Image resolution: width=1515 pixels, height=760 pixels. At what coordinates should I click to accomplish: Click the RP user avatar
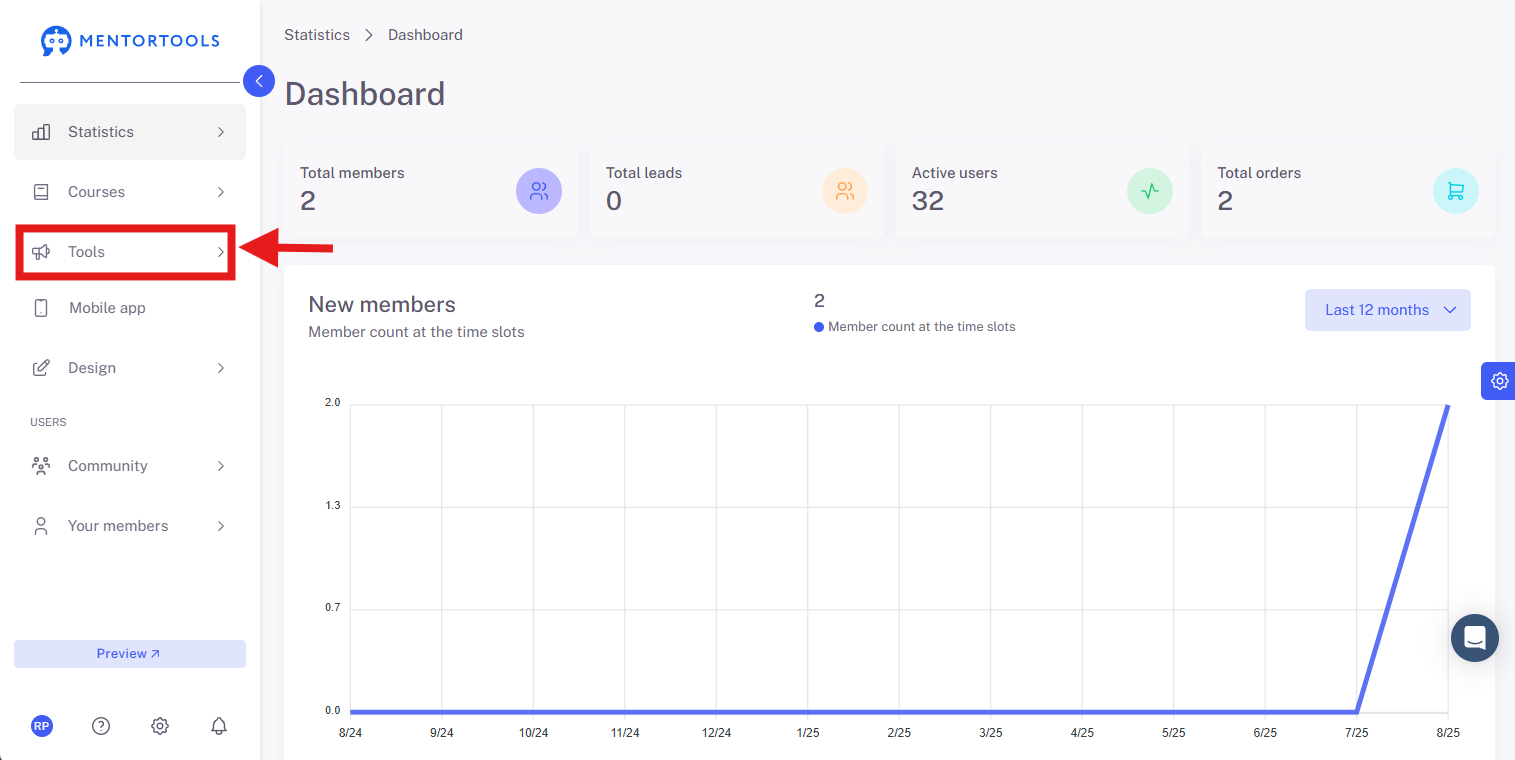coord(42,726)
